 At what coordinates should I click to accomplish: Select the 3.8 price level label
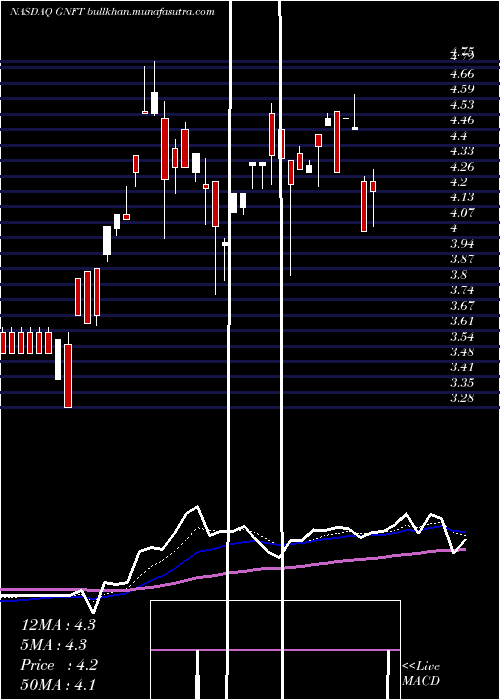click(x=459, y=275)
